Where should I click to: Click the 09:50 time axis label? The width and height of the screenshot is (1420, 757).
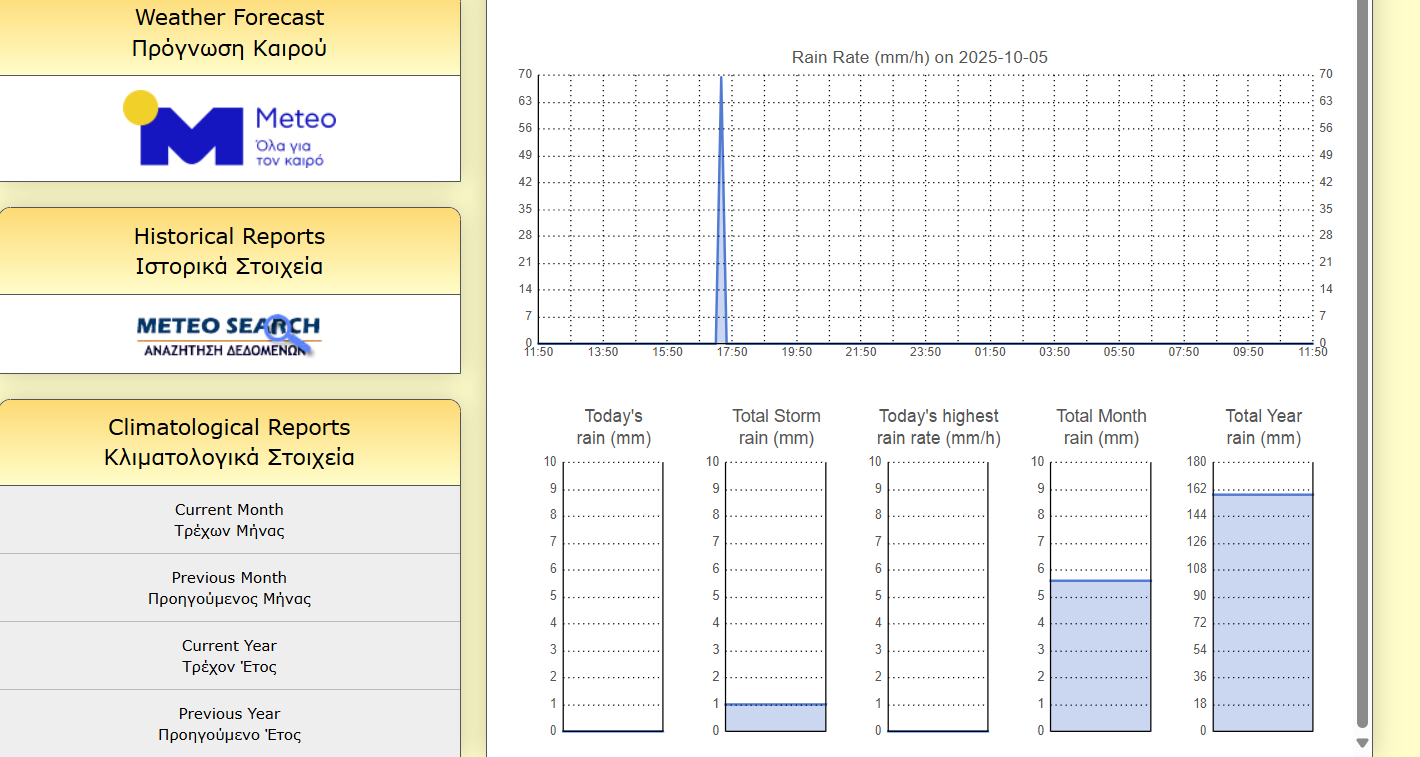tap(1248, 352)
